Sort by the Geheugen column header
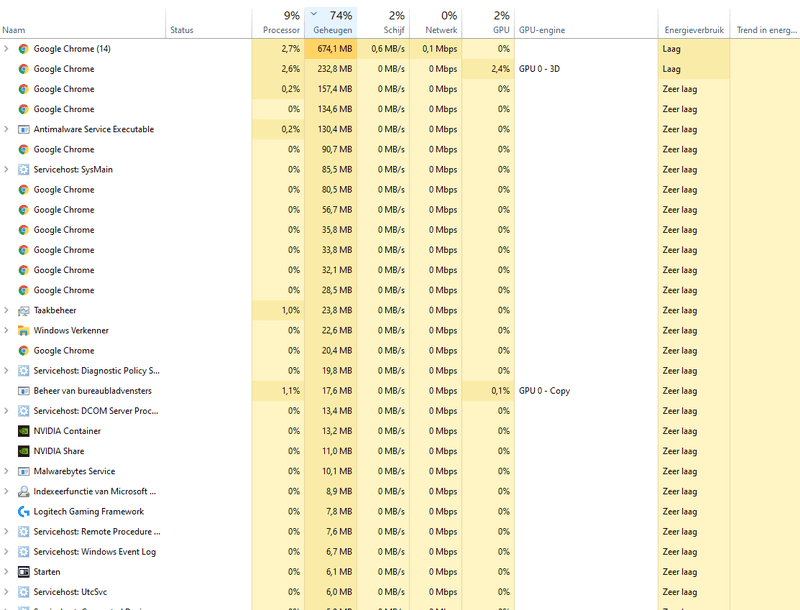The width and height of the screenshot is (800, 610). 331,23
